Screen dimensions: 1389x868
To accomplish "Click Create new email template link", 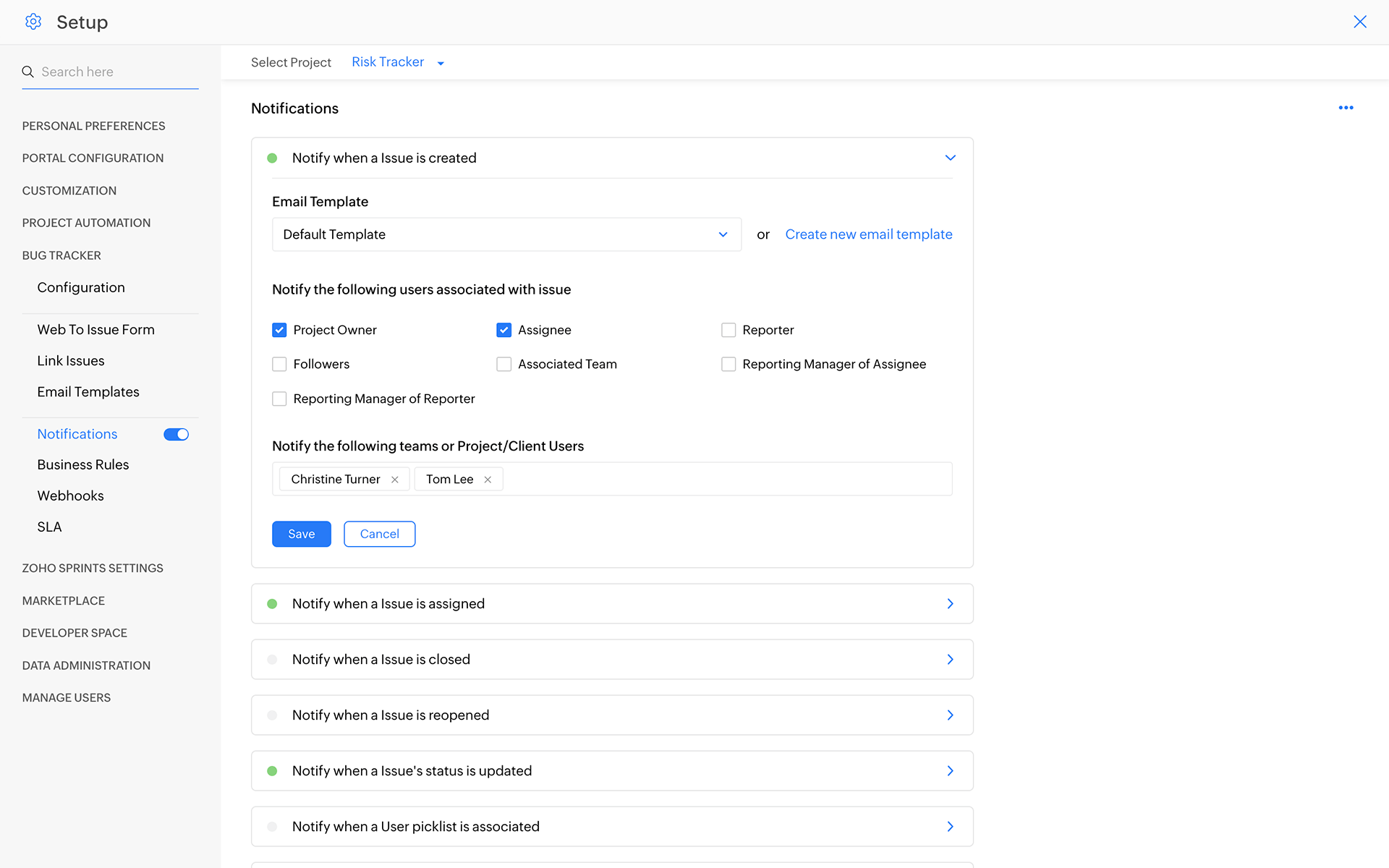I will point(868,234).
